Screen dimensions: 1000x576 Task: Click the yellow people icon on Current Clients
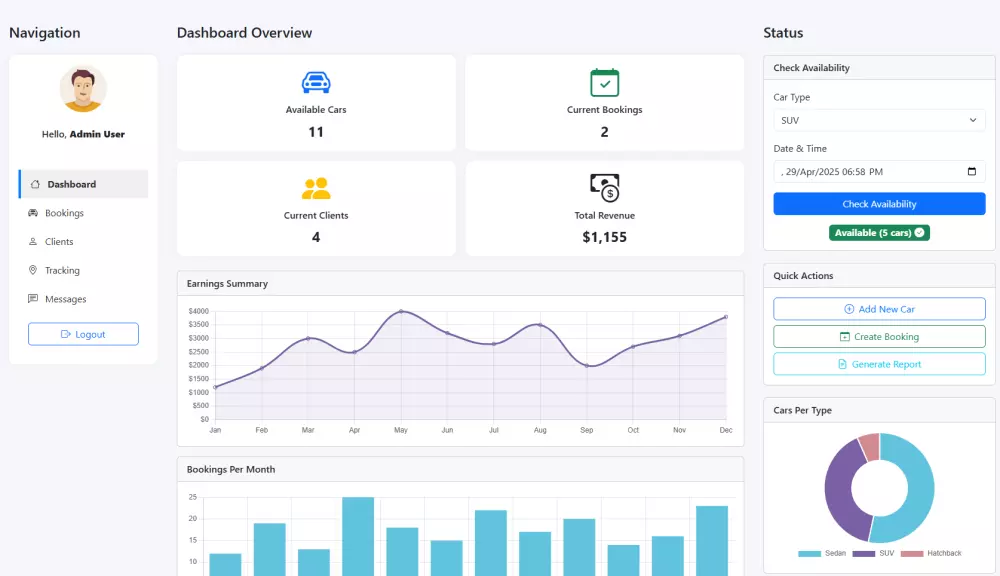(316, 188)
